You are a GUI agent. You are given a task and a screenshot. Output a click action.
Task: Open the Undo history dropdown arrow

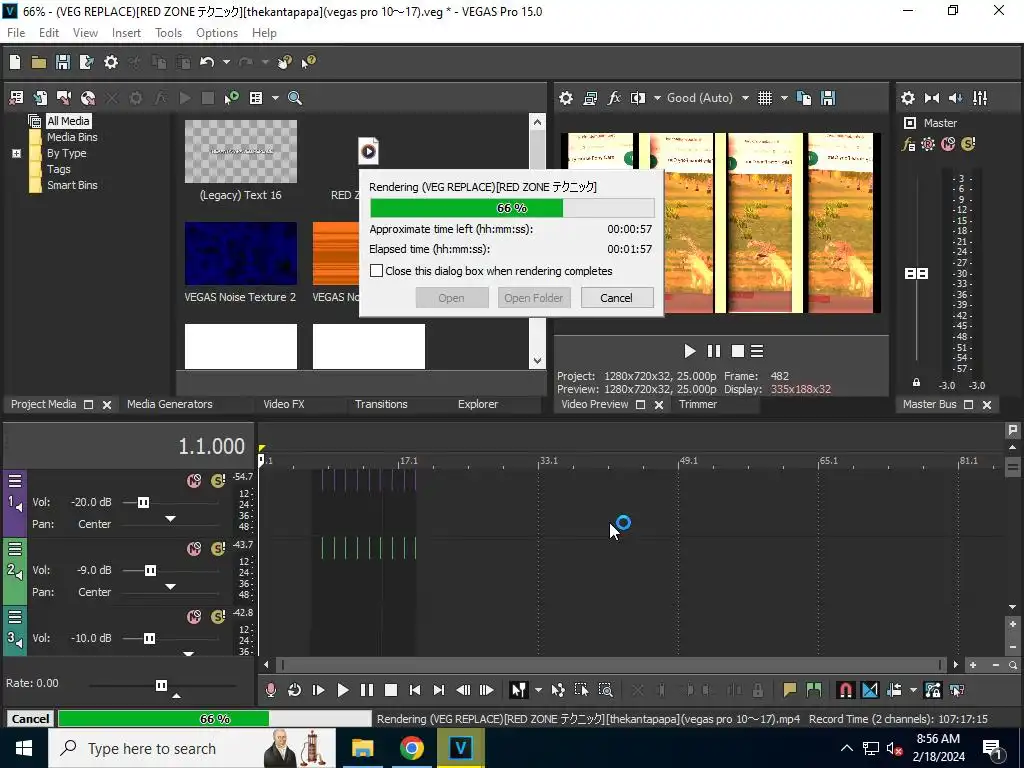226,62
